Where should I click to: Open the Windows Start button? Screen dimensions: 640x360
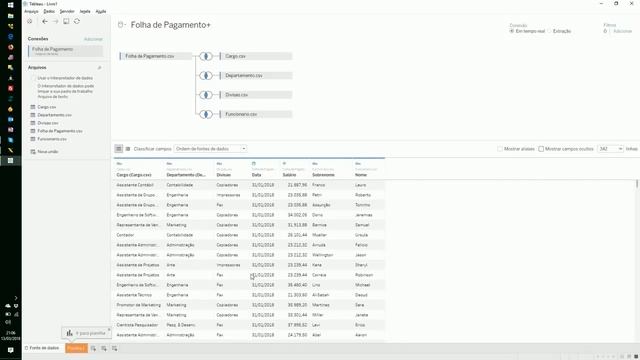point(11,5)
